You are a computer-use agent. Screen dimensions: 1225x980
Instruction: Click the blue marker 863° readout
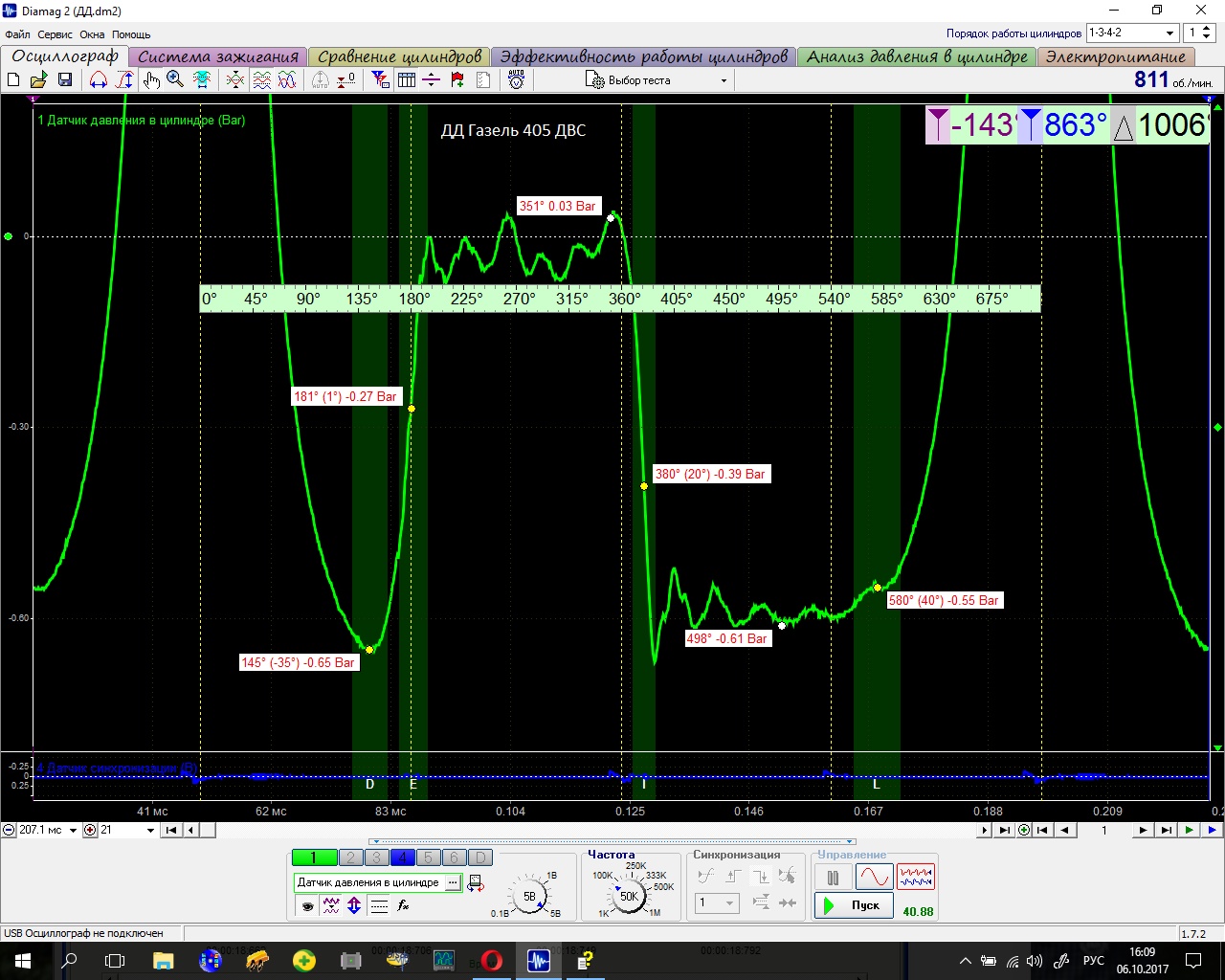(1063, 125)
